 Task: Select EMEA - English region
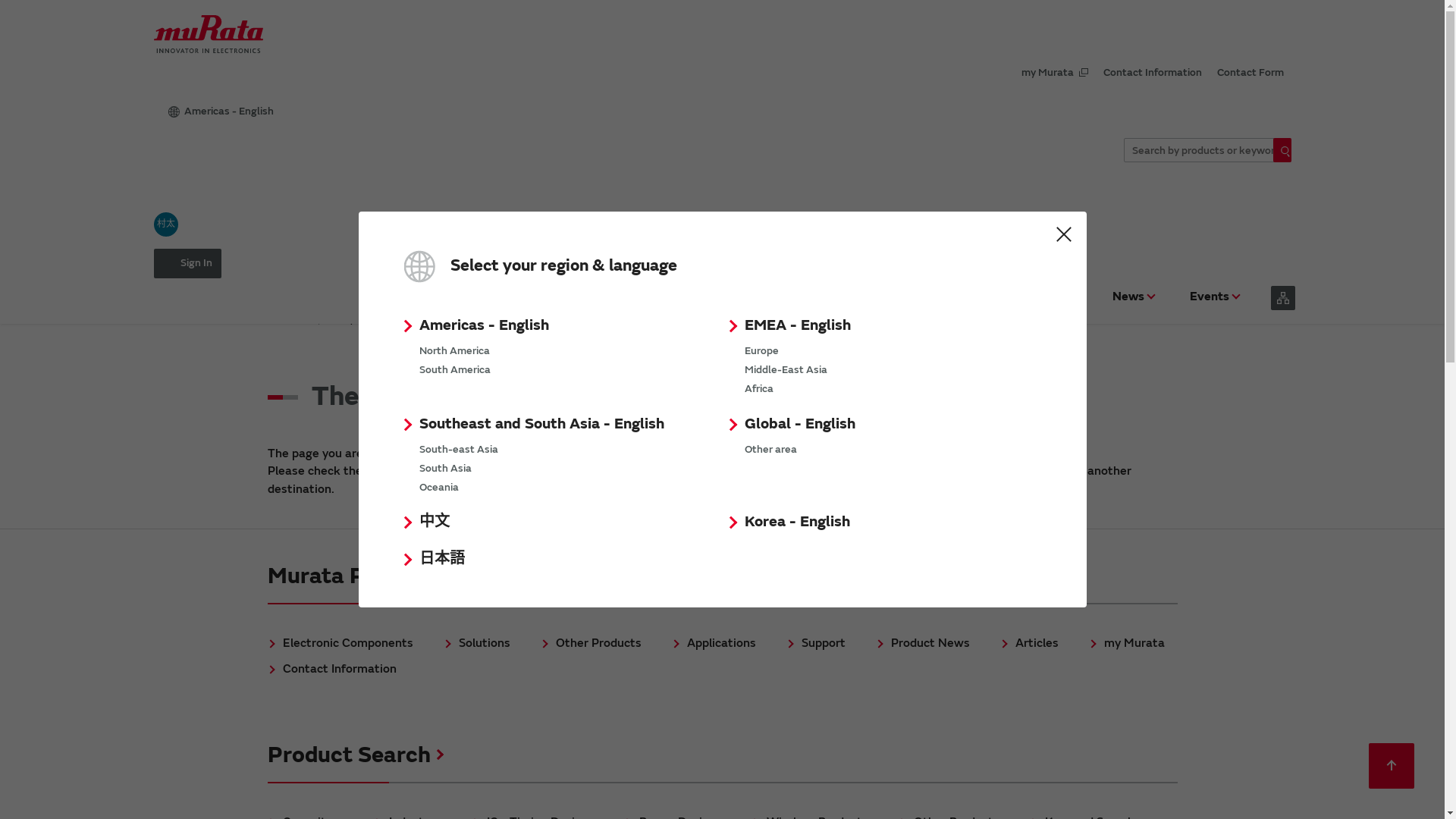pyautogui.click(x=797, y=326)
